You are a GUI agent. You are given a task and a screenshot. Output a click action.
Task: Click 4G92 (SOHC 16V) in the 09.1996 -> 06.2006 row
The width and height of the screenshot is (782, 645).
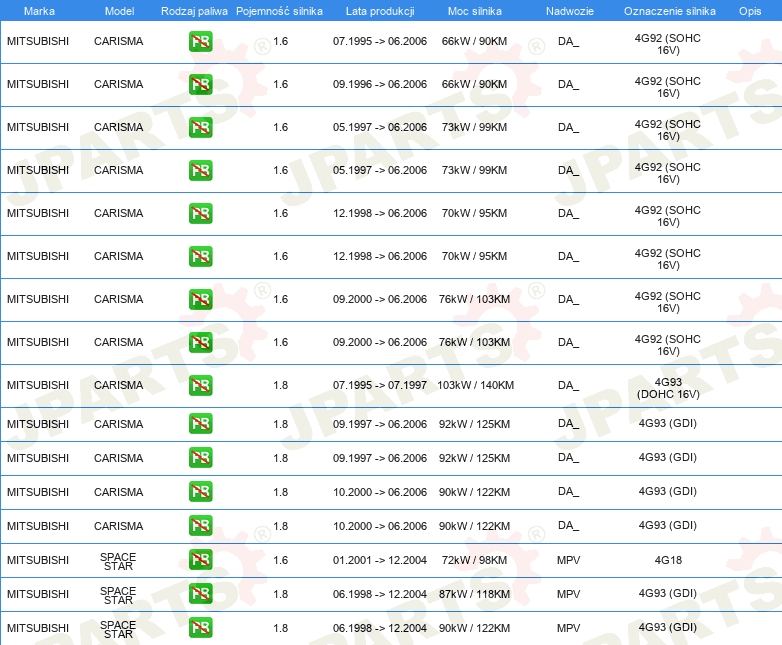point(668,87)
